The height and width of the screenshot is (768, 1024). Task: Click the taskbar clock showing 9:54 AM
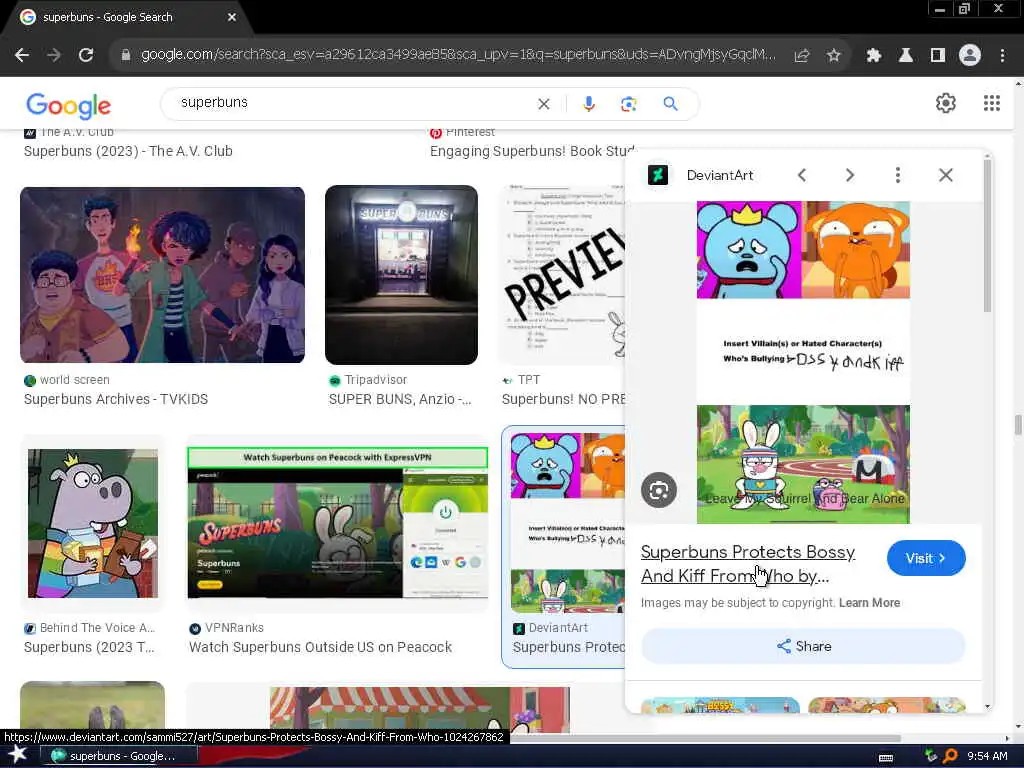tap(987, 756)
